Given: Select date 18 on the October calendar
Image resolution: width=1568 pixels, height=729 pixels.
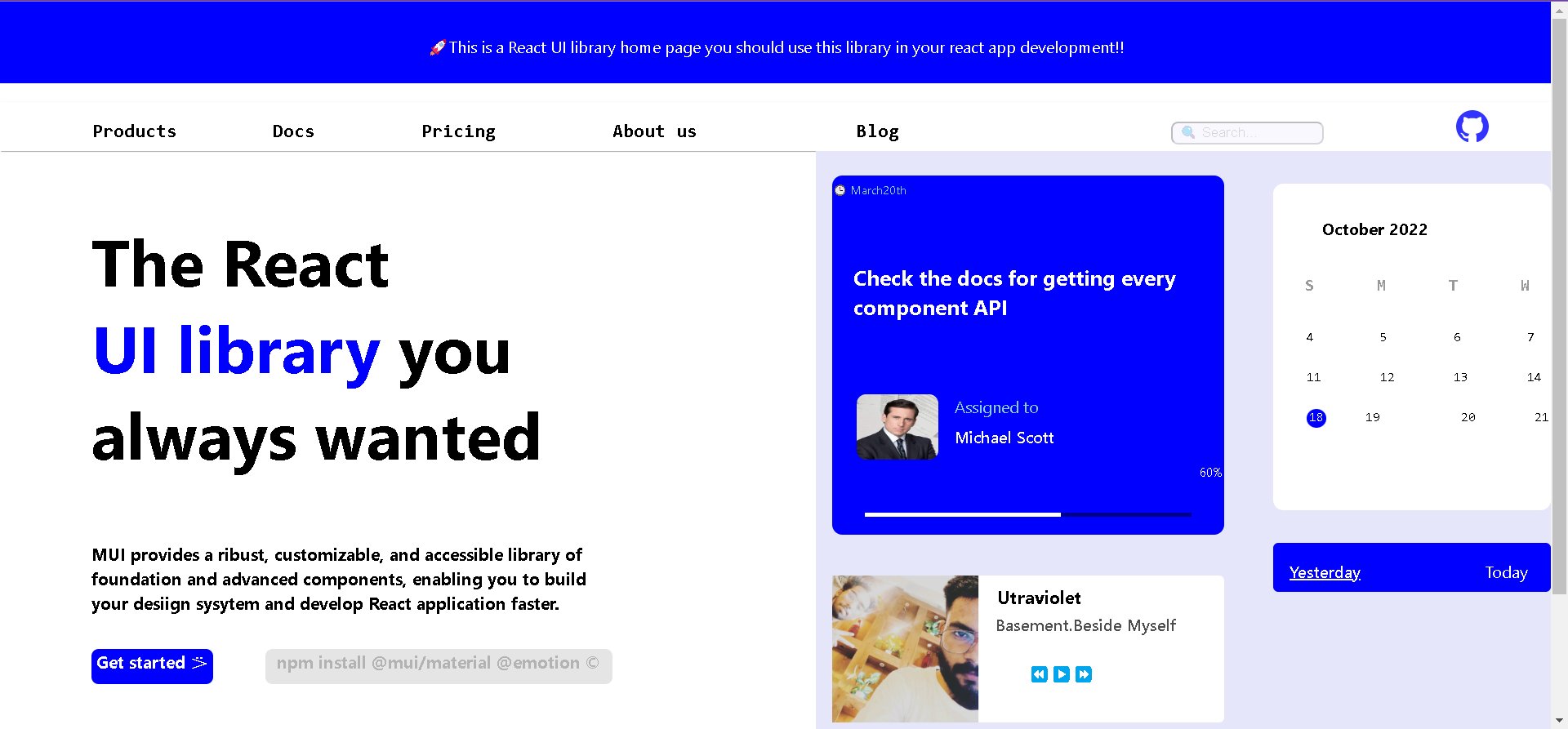Looking at the screenshot, I should click(x=1316, y=417).
